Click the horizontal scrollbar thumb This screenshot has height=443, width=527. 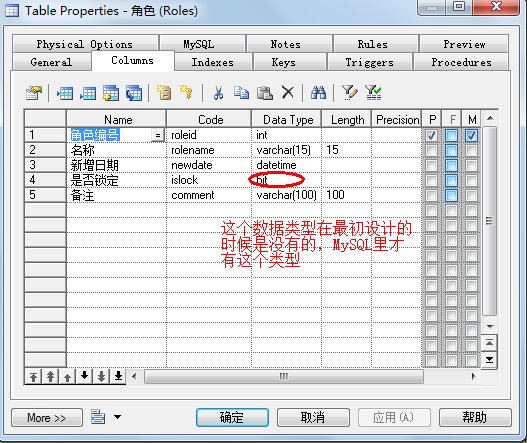(284, 376)
